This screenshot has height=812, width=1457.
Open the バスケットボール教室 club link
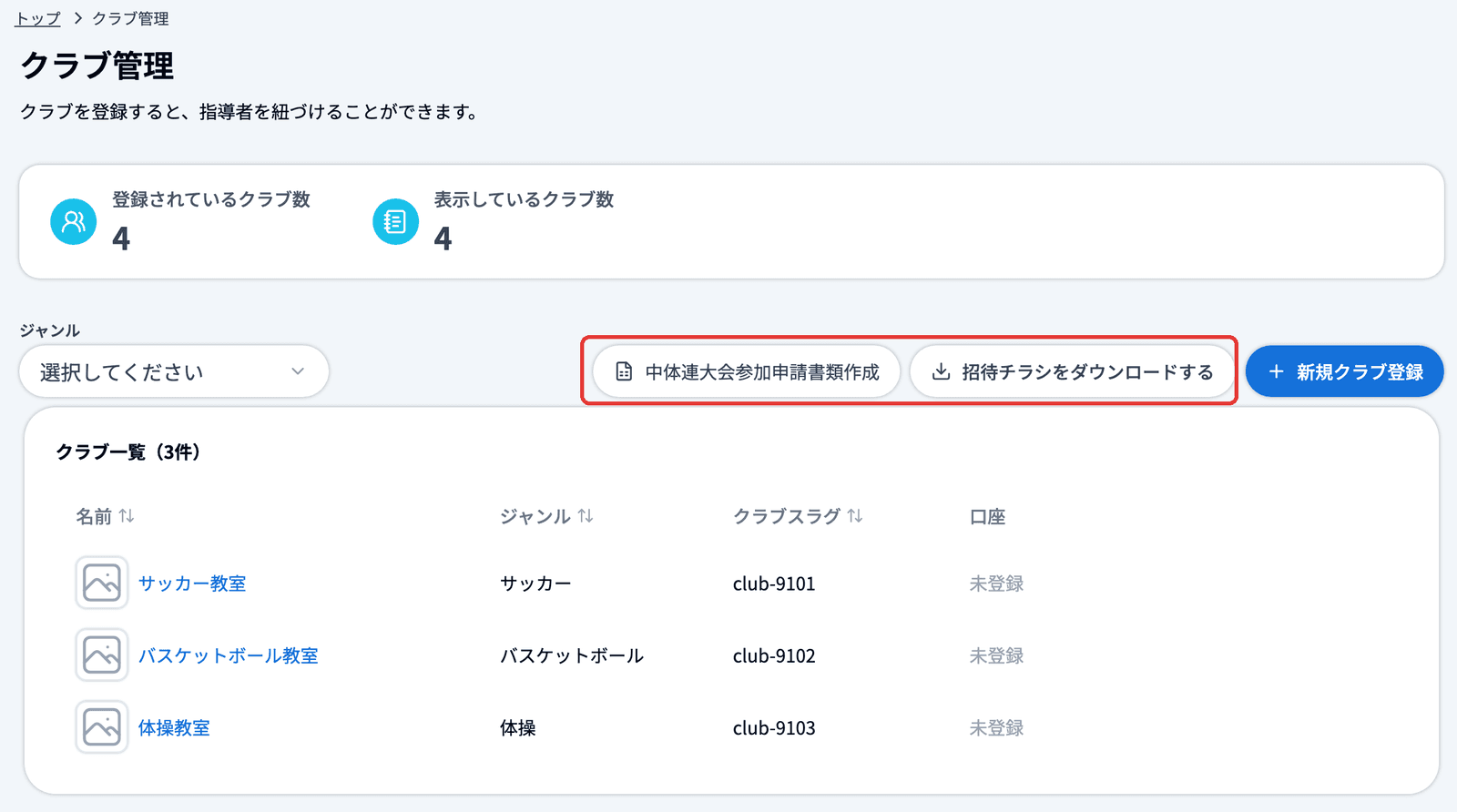click(x=229, y=655)
